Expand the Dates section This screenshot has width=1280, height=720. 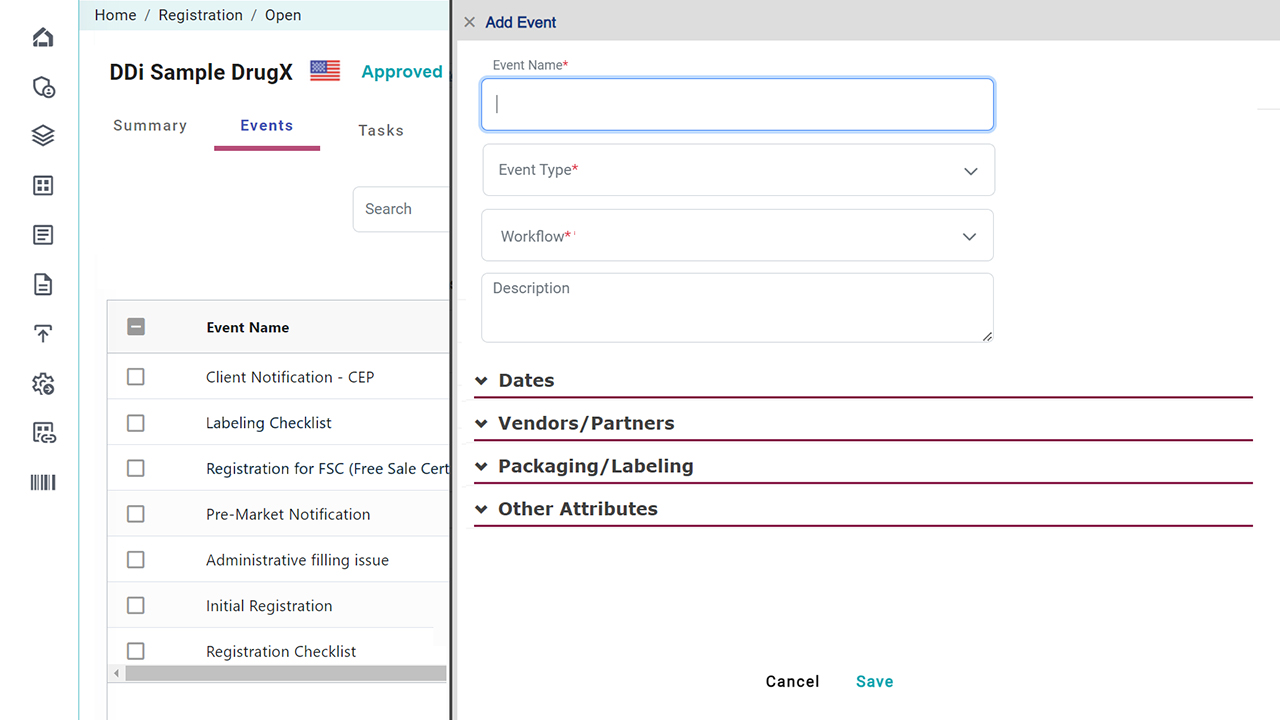point(526,381)
